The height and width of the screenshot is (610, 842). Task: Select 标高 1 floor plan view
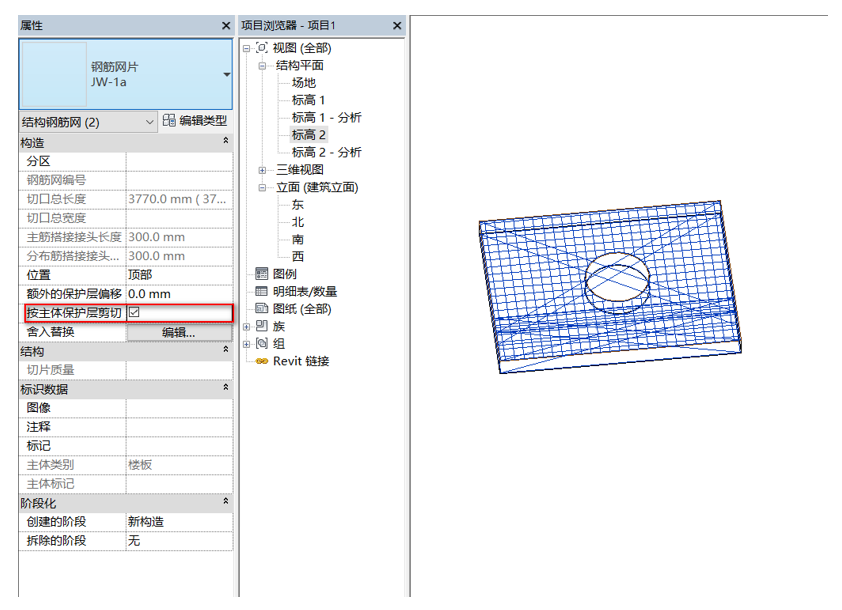pos(308,100)
